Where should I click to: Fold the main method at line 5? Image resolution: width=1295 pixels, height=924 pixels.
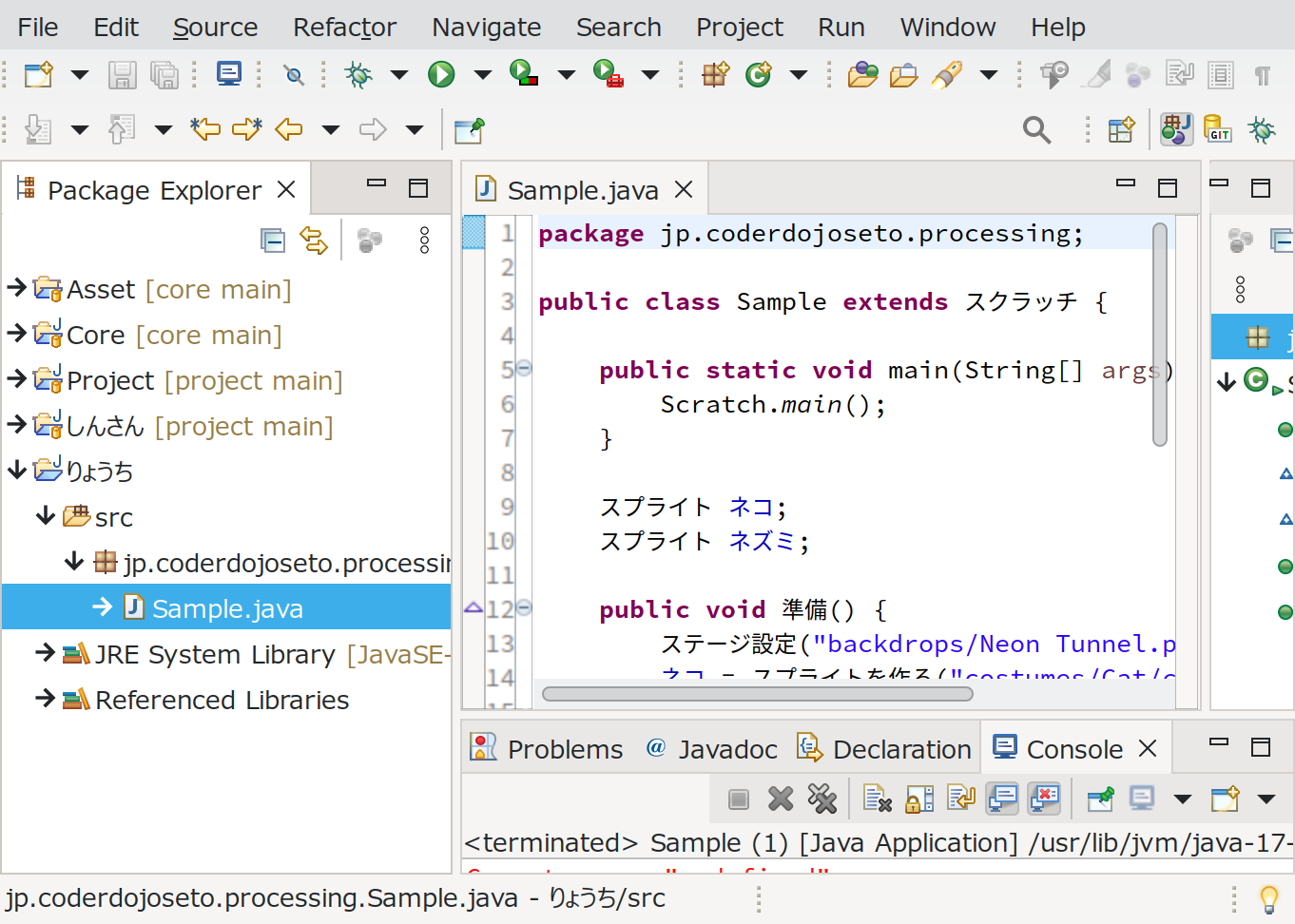coord(525,369)
